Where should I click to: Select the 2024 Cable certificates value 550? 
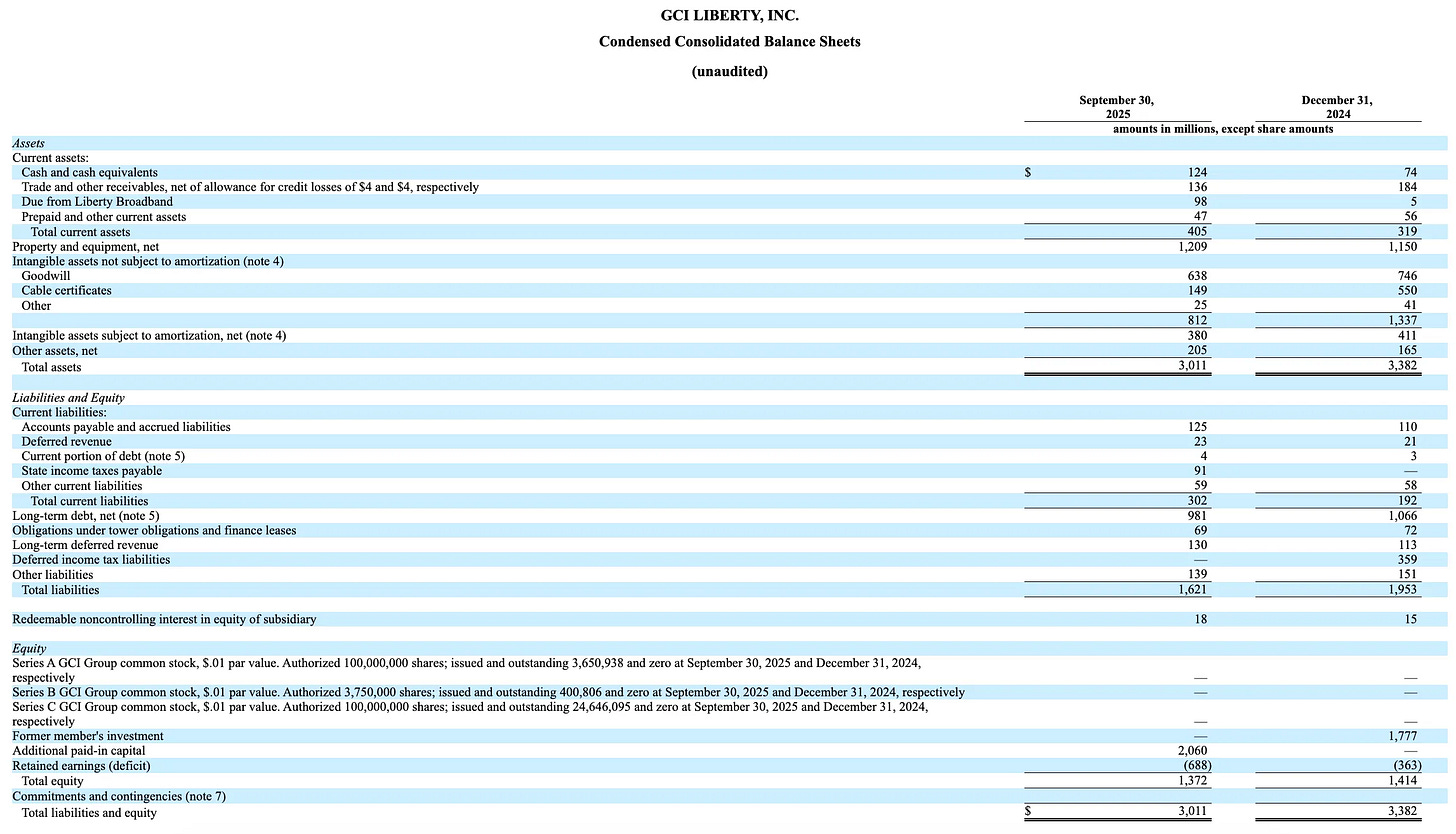click(x=1408, y=290)
